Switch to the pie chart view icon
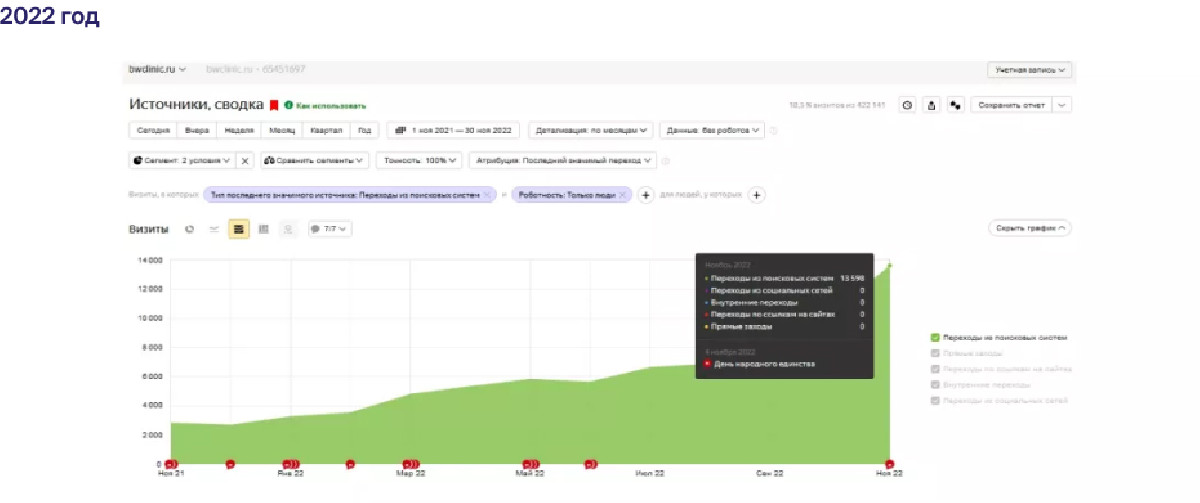 [189, 229]
